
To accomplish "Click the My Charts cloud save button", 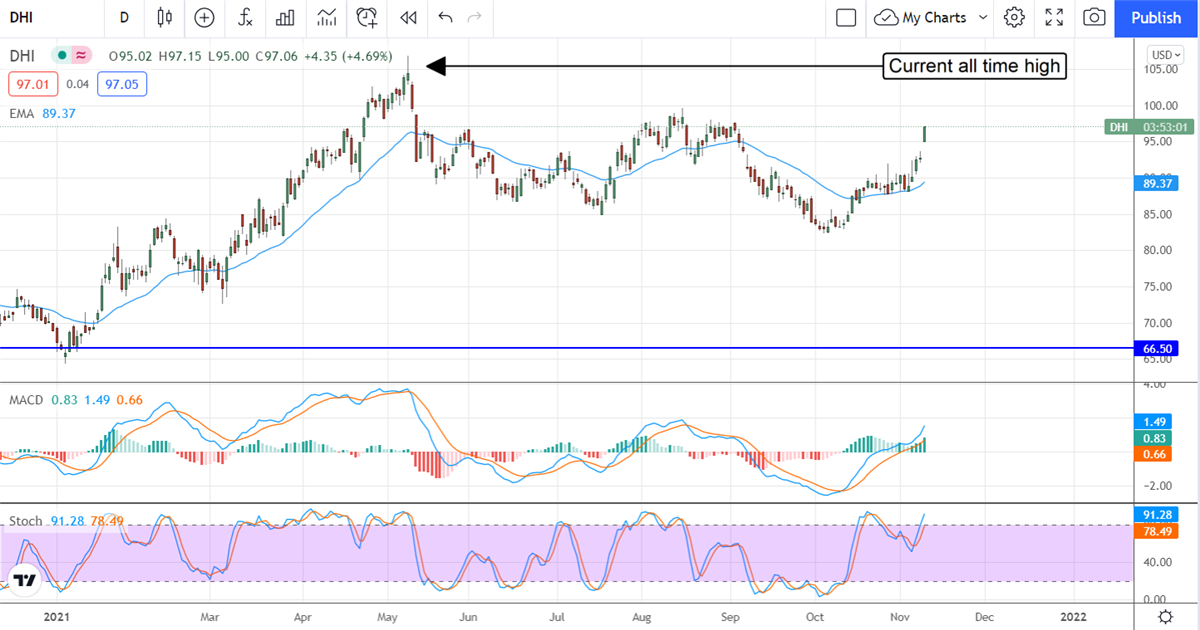I will 920,17.
